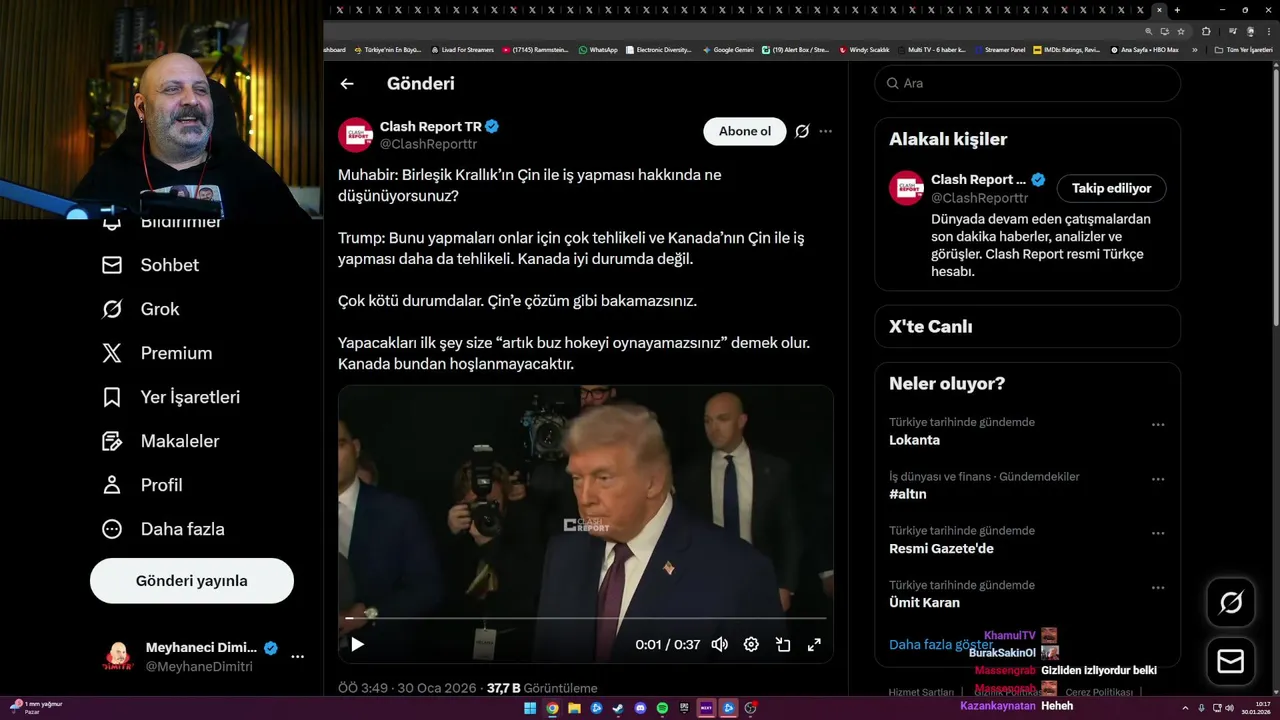Open the floating messages envelope button
1280x720 pixels.
(1231, 662)
